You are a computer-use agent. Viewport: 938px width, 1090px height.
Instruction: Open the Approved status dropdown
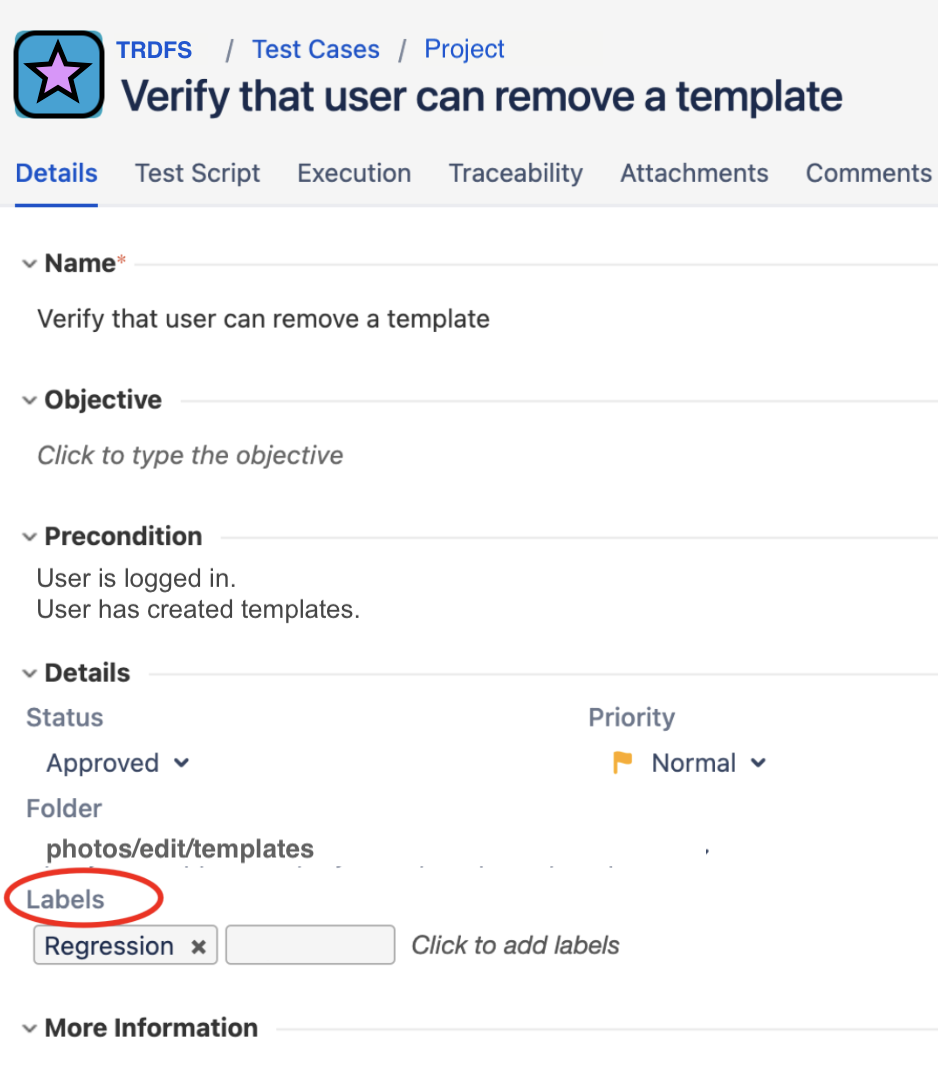pos(118,763)
